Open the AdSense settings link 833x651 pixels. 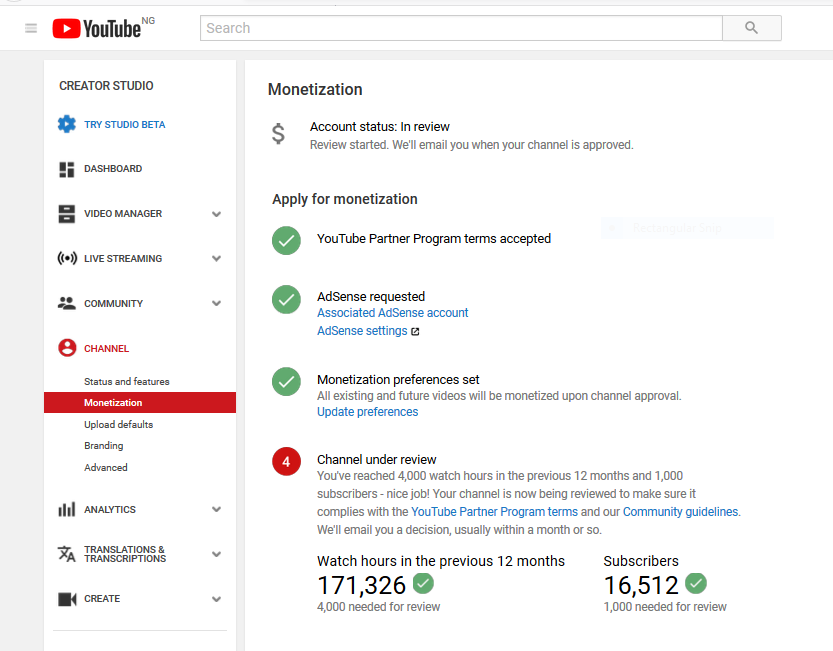pyautogui.click(x=362, y=331)
